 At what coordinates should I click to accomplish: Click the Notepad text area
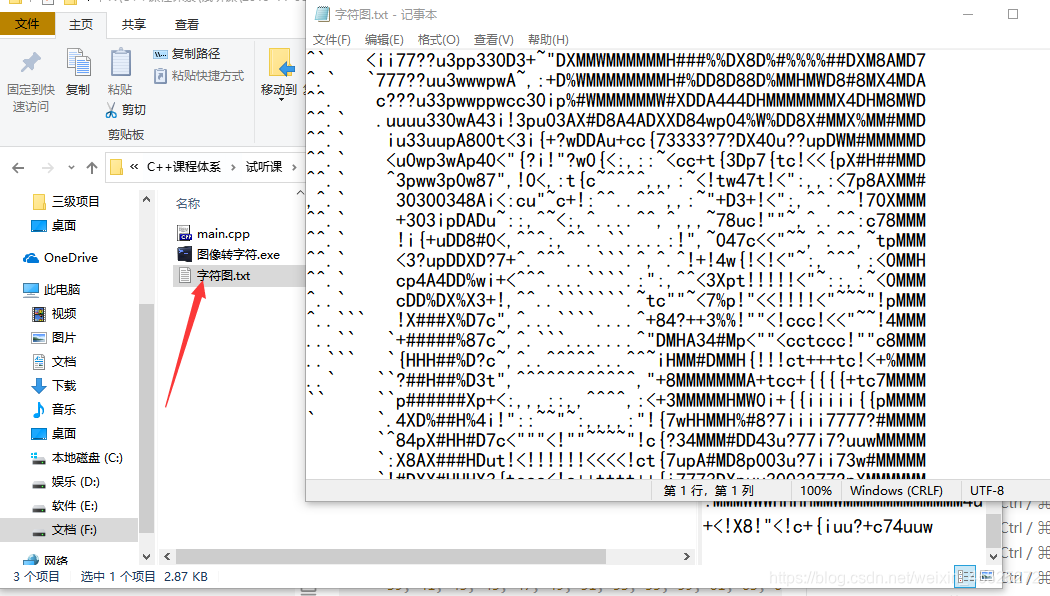678,264
